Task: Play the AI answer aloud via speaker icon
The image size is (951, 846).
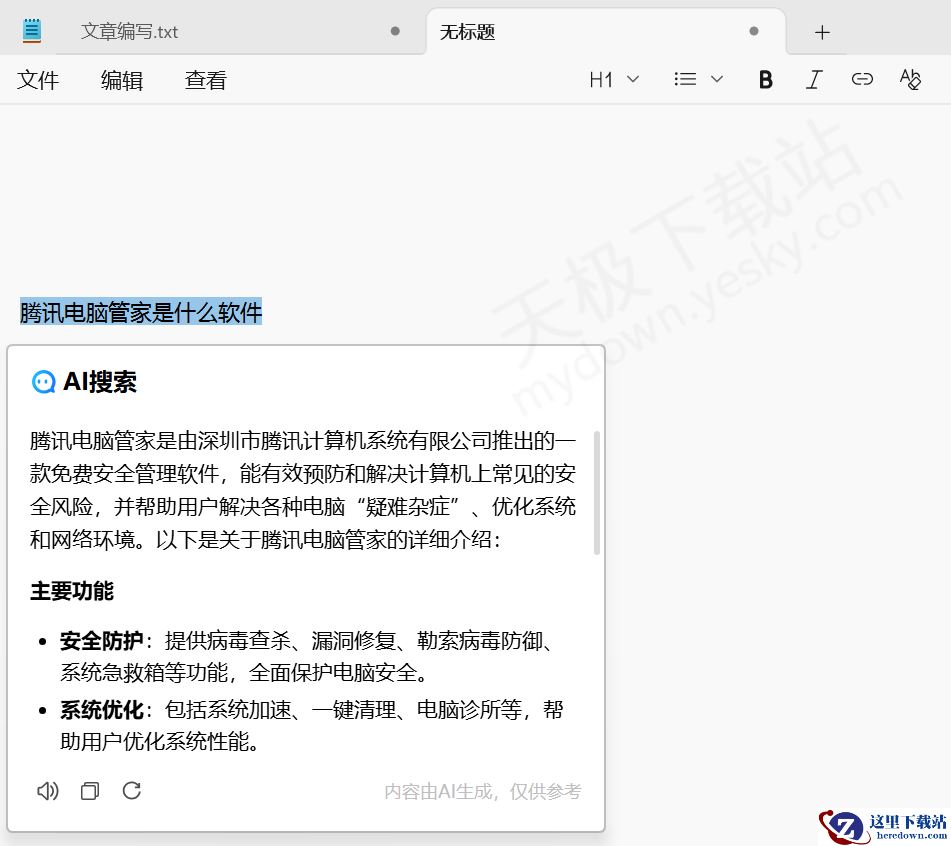Action: [47, 790]
